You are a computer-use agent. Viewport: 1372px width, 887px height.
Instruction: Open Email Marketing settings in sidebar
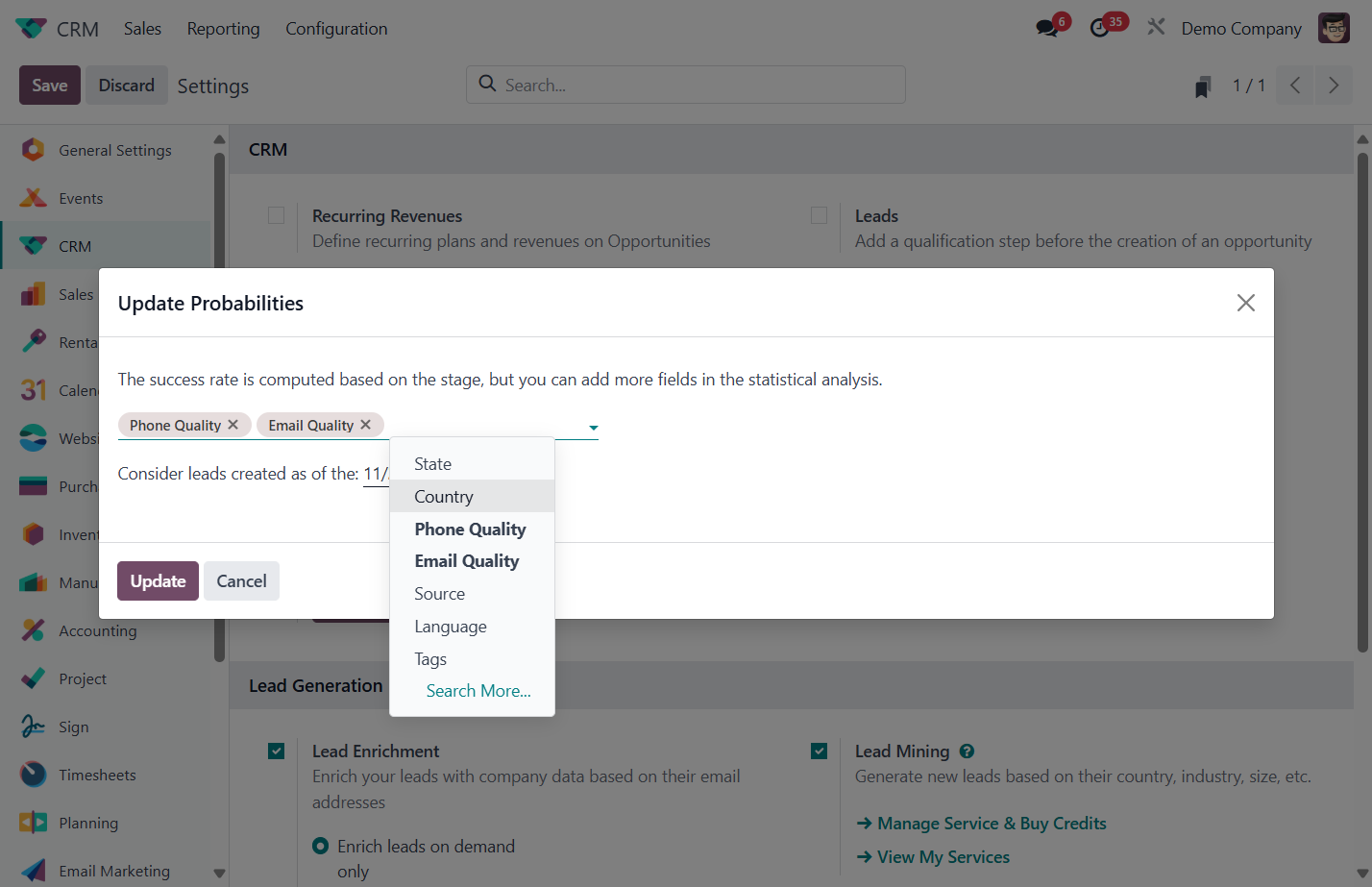point(106,871)
